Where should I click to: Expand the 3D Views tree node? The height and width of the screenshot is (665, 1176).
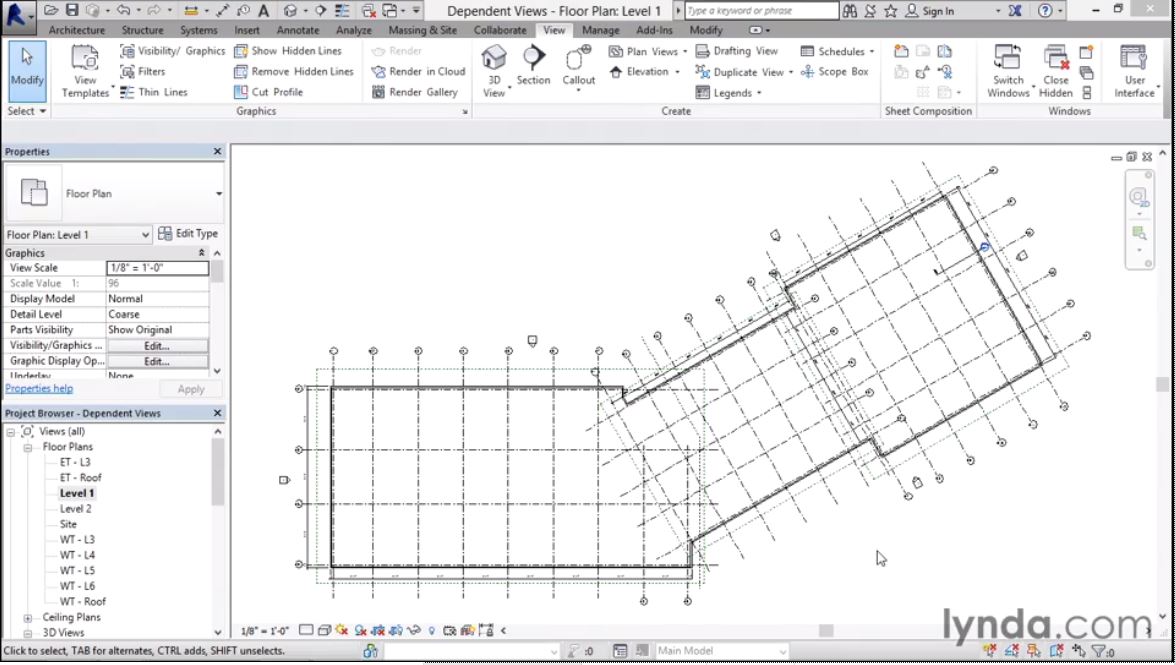pos(27,634)
